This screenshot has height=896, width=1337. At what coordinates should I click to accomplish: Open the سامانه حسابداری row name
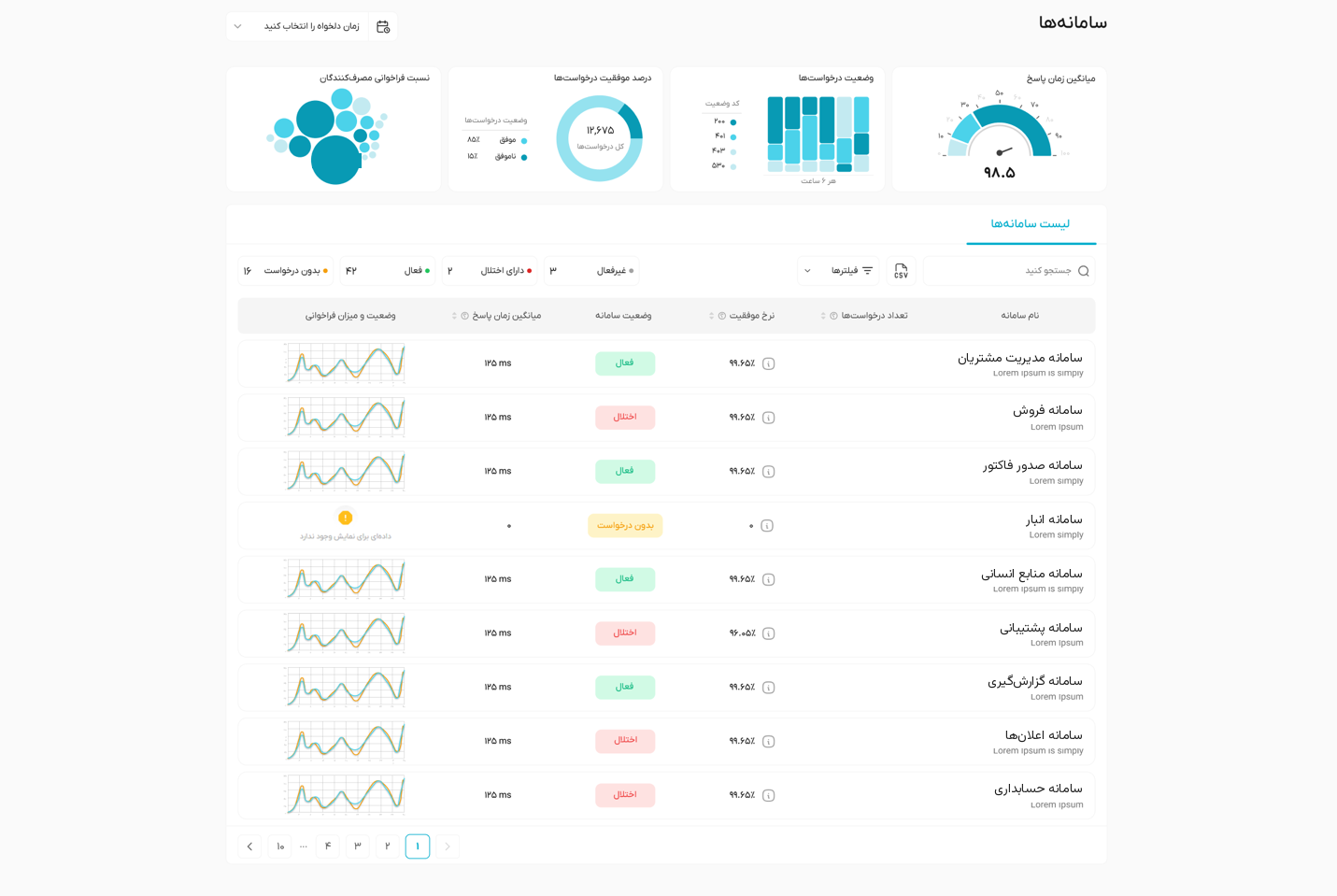point(1038,789)
